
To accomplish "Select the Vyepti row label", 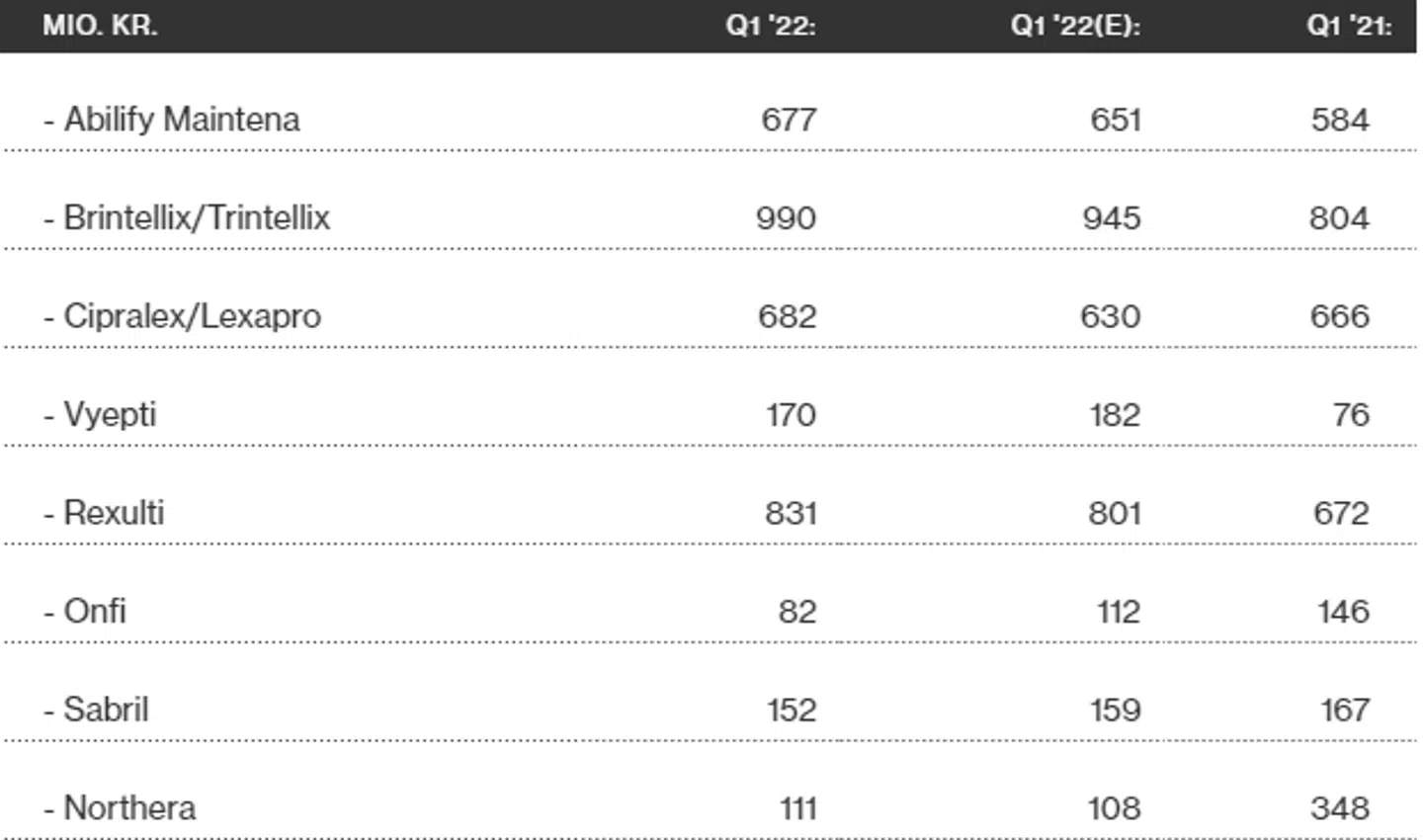I will pos(101,414).
